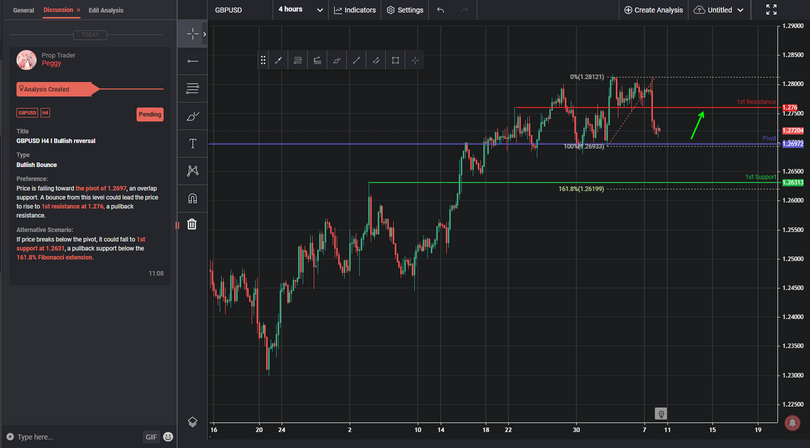Open the Untitled layout dropdown
This screenshot has height=448, width=812.
pyautogui.click(x=719, y=10)
